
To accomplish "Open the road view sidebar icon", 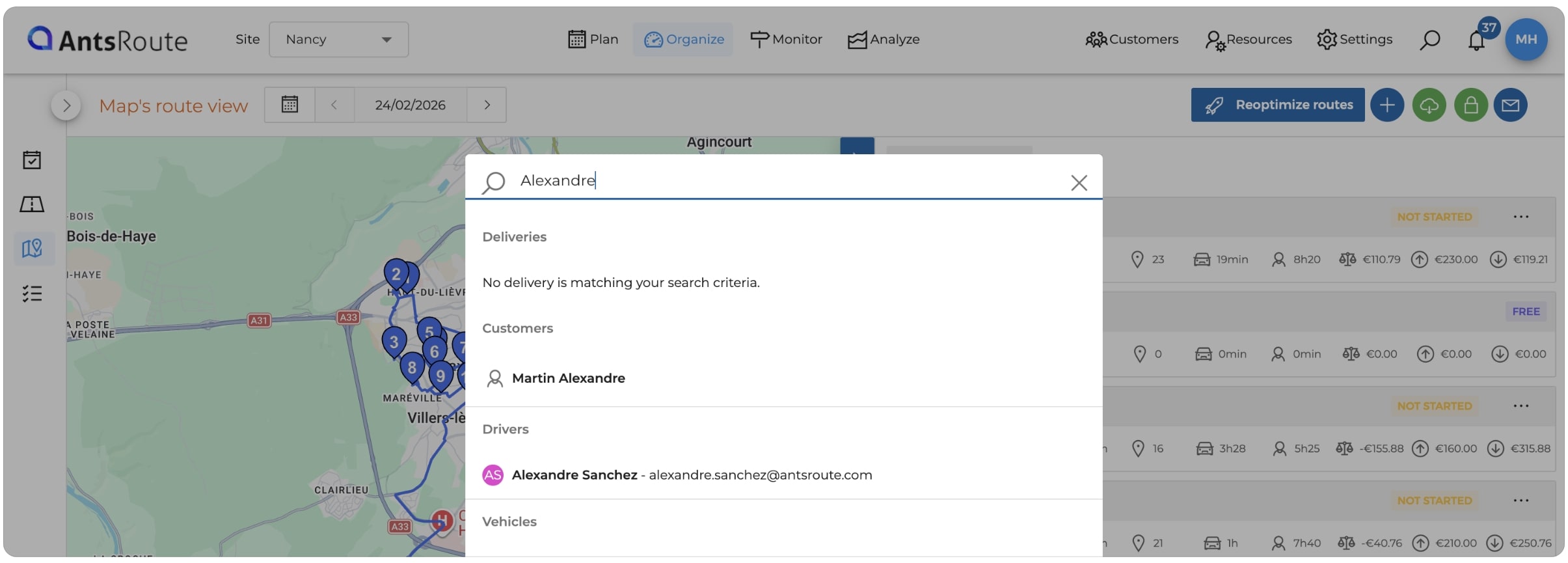I will [x=32, y=204].
